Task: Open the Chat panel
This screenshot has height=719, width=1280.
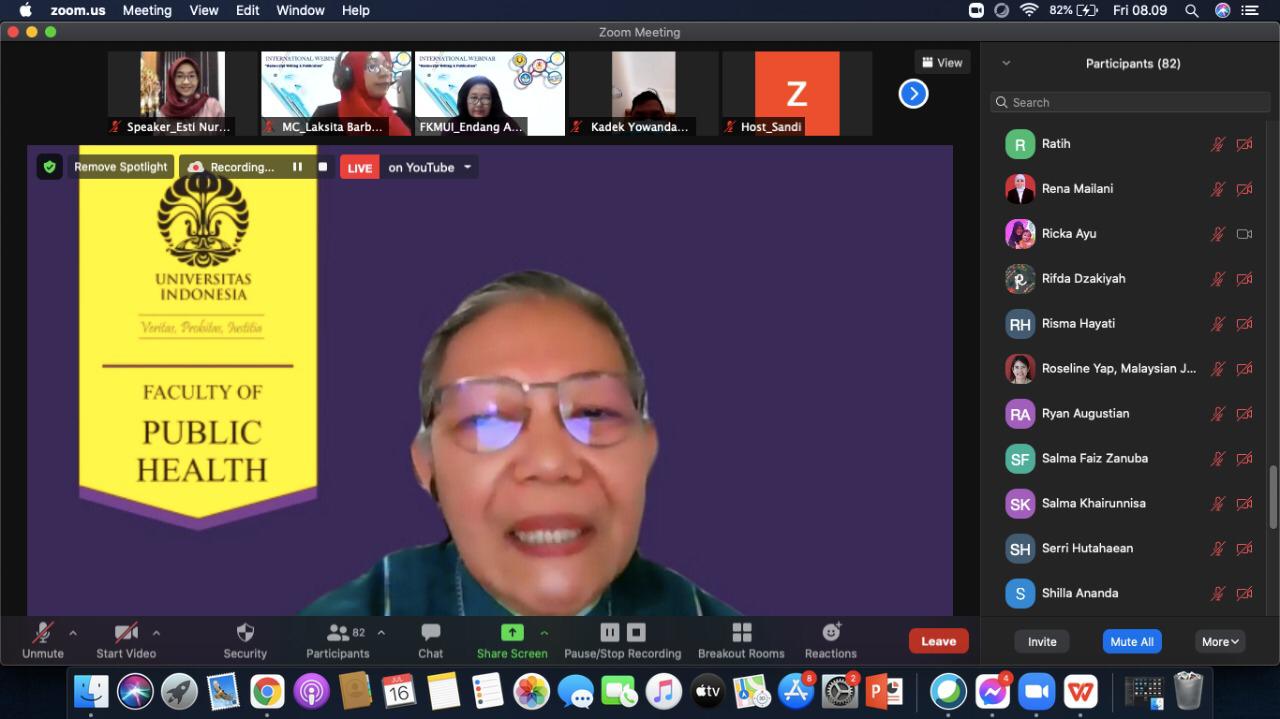Action: click(431, 633)
